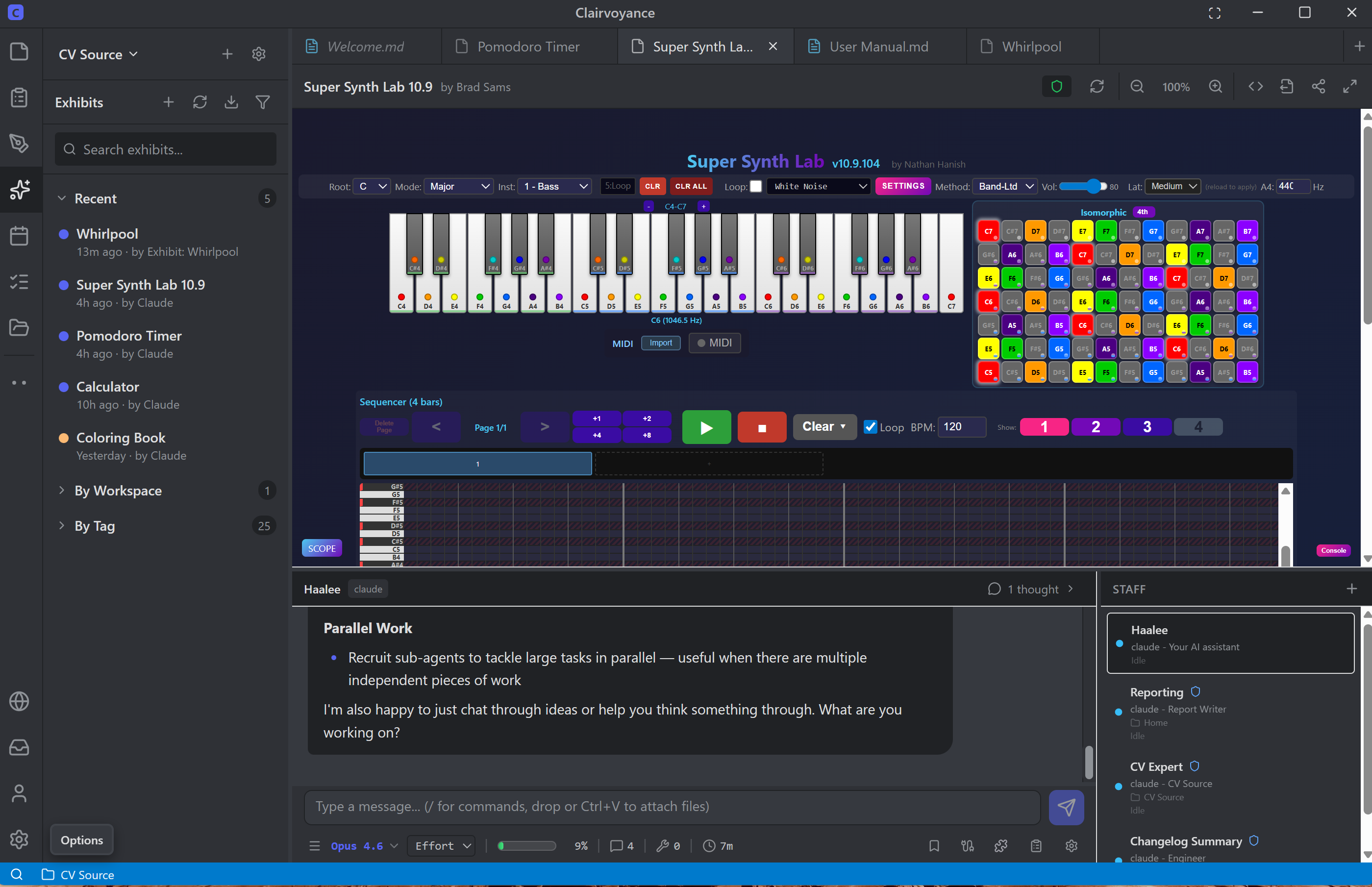The width and height of the screenshot is (1372, 887).
Task: Click the +8 transpose button
Action: click(647, 435)
